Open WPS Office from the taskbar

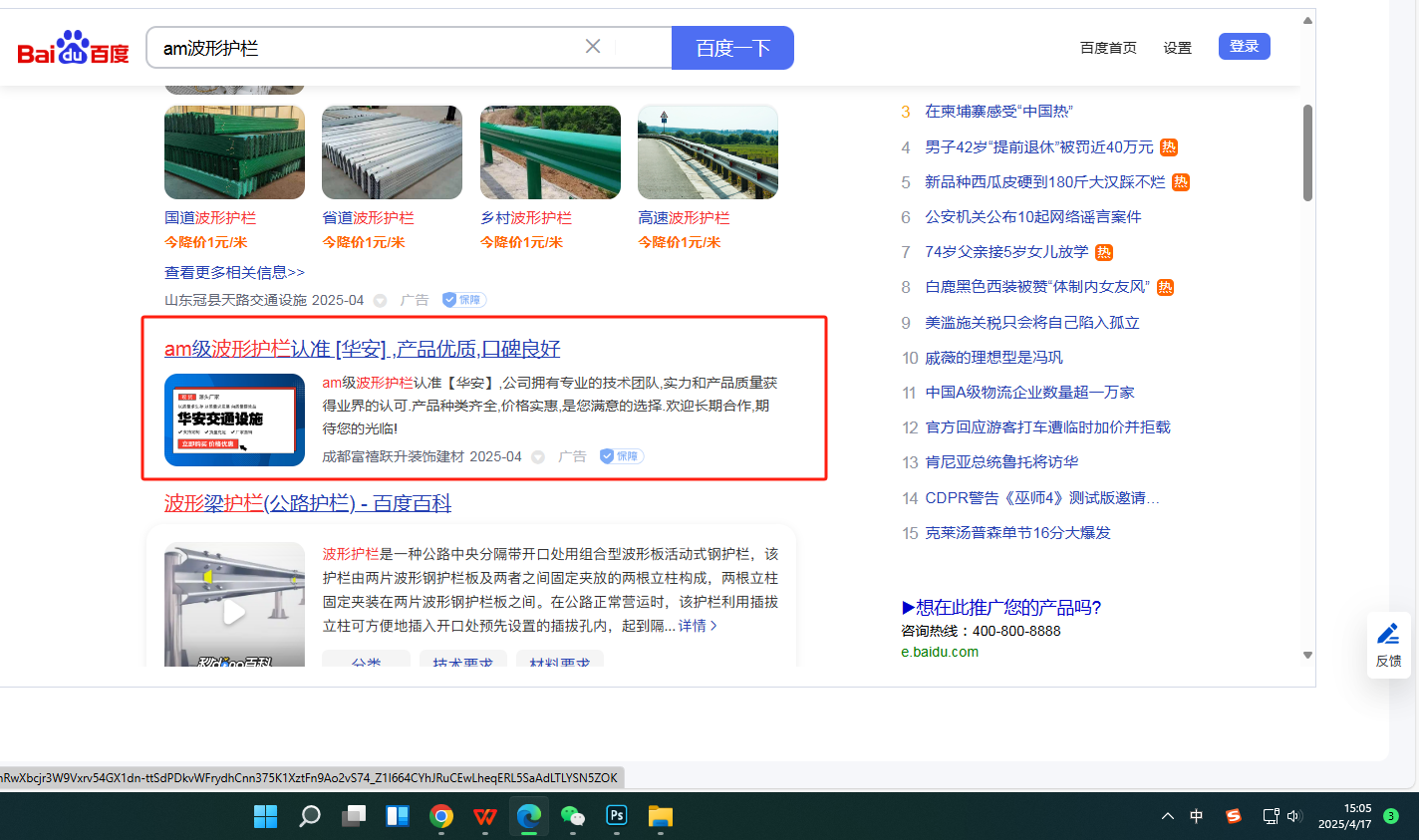485,816
